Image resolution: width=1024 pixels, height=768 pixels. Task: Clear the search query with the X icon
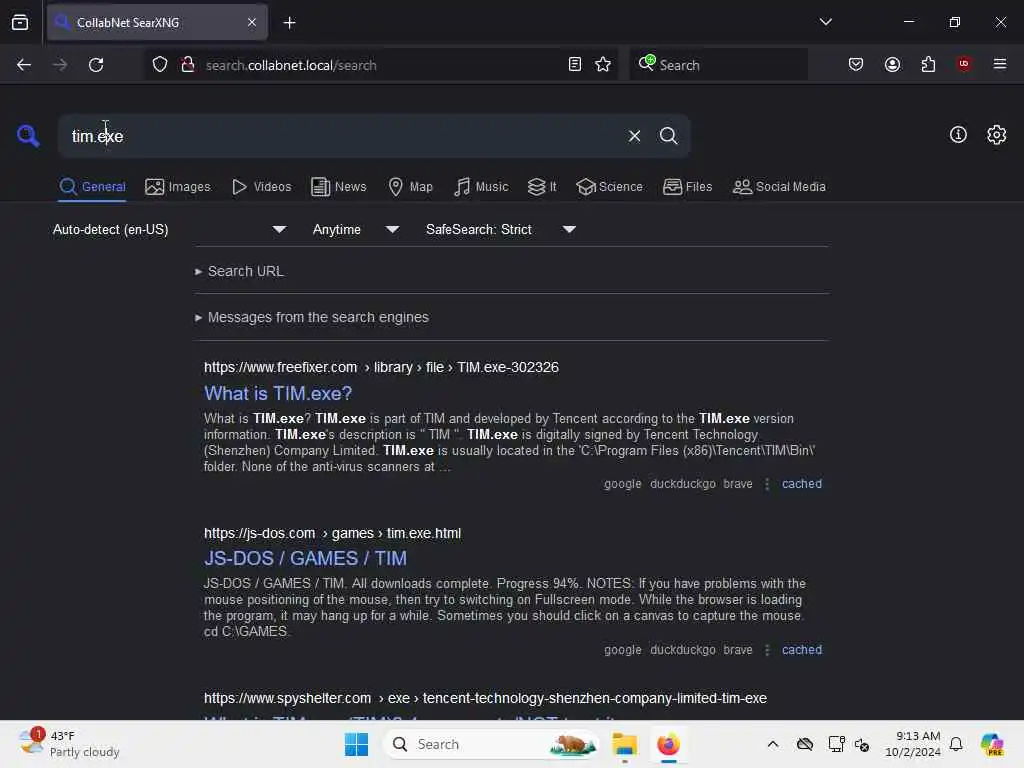[x=634, y=136]
